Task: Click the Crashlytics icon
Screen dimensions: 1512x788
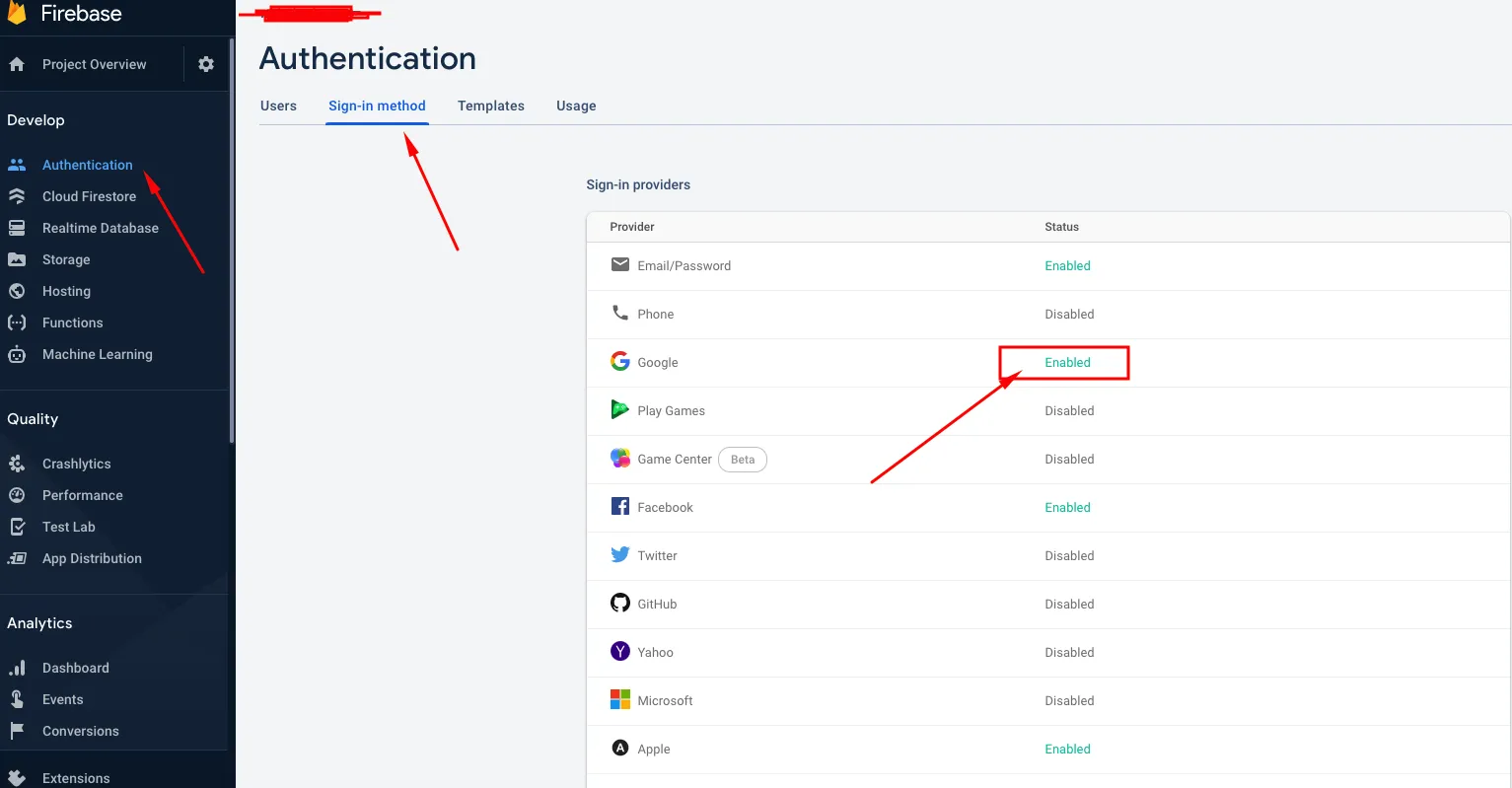Action: (17, 464)
